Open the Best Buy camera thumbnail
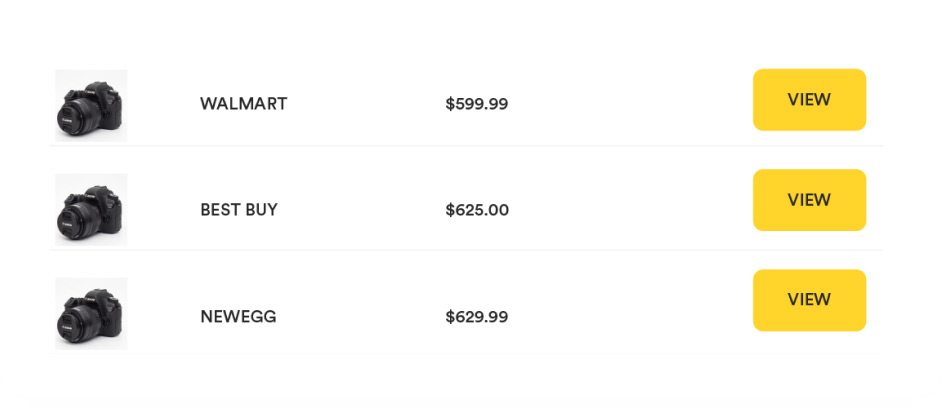 (91, 209)
